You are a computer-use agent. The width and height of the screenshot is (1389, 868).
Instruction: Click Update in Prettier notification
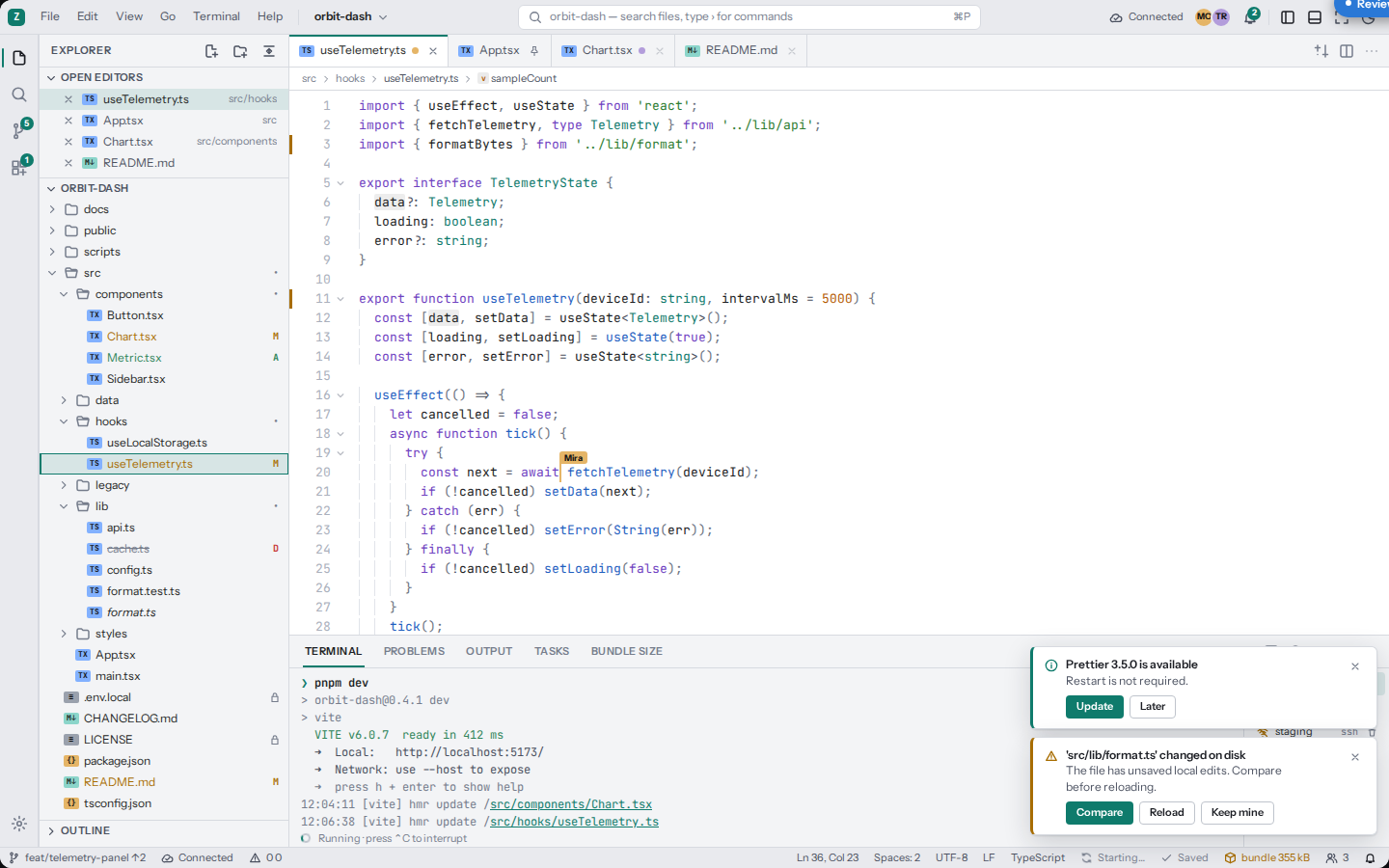coord(1095,707)
